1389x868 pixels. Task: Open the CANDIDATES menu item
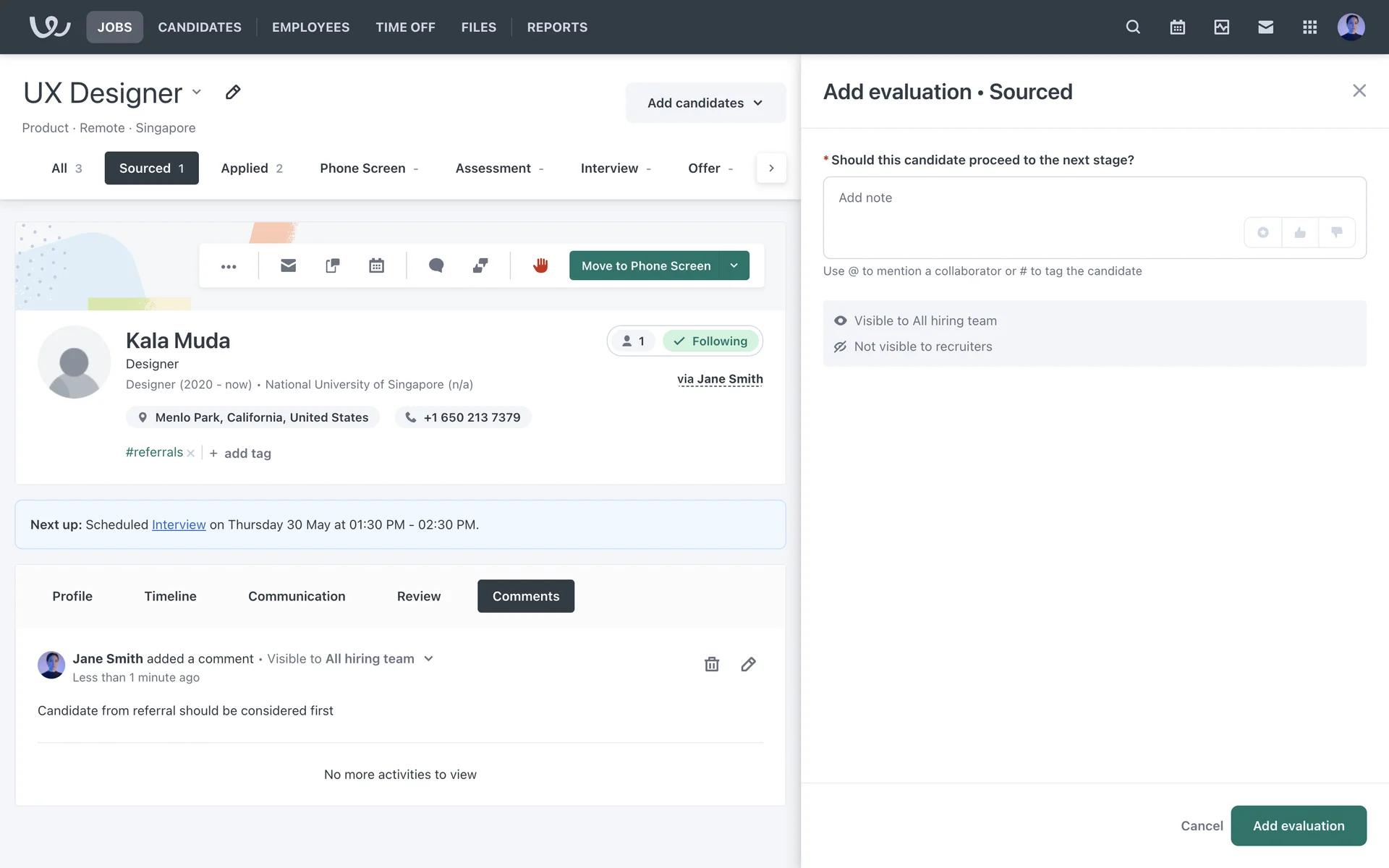tap(200, 27)
